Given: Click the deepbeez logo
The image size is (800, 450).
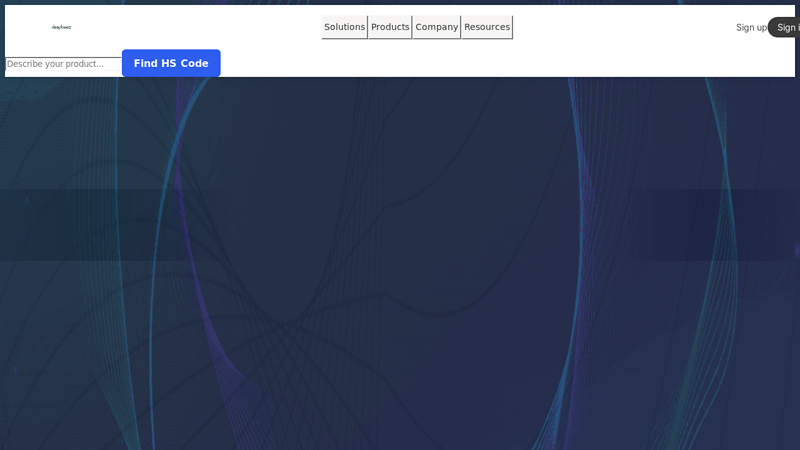Looking at the screenshot, I should coord(61,27).
